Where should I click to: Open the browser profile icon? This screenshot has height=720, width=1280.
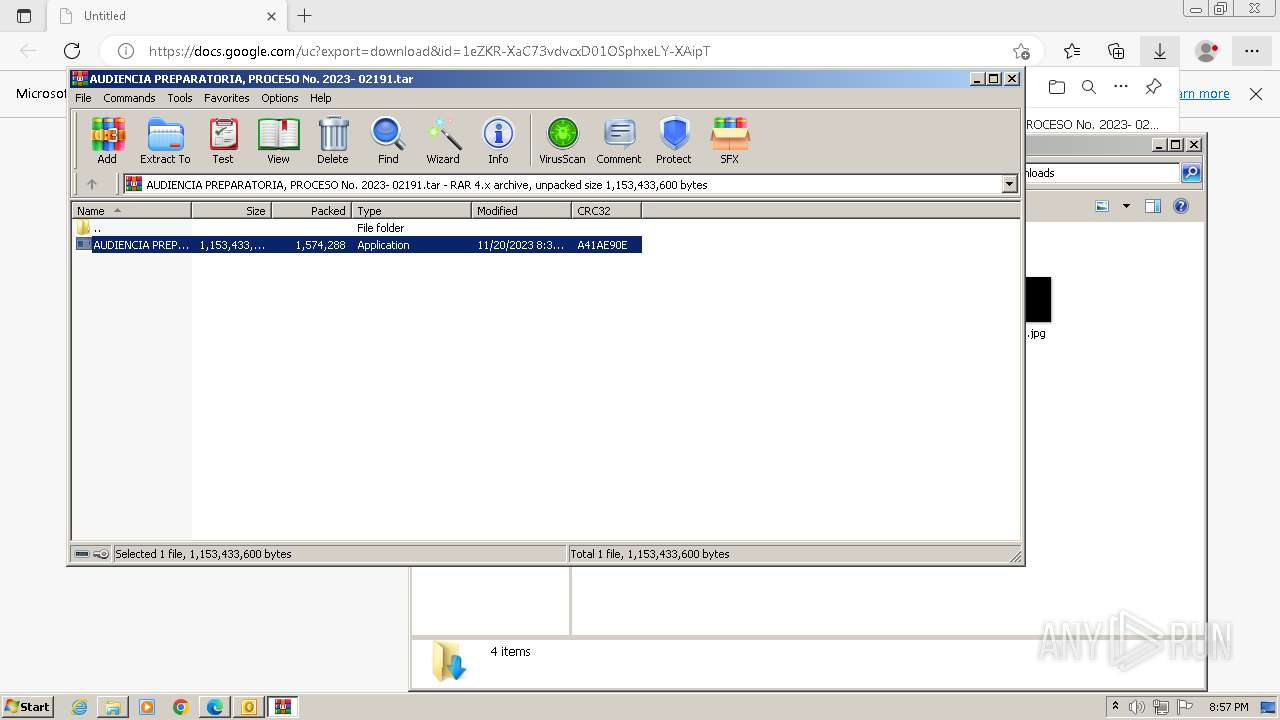click(1207, 51)
